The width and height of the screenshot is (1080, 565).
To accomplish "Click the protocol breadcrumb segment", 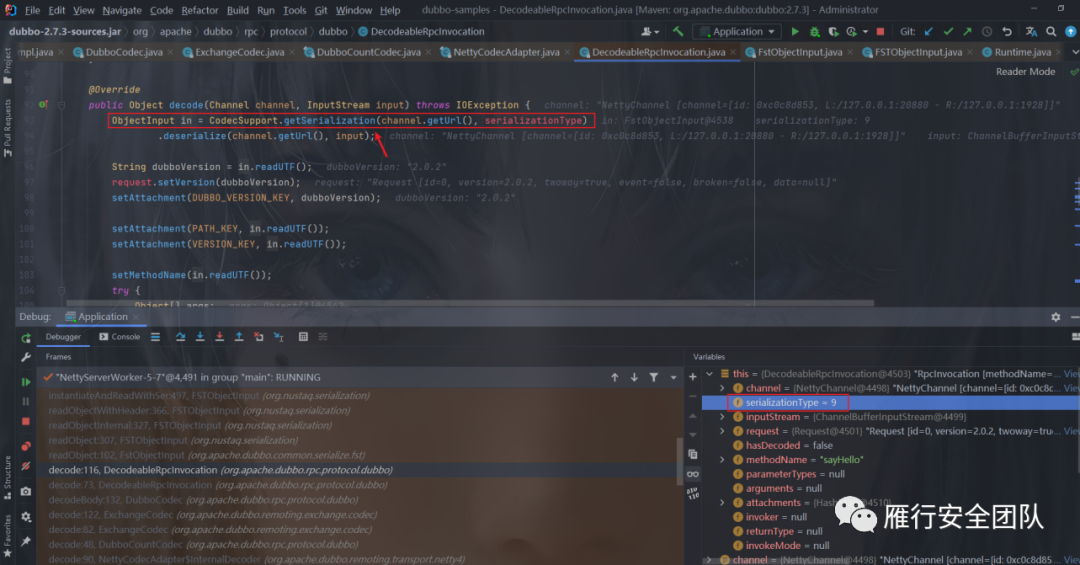I will pos(288,32).
